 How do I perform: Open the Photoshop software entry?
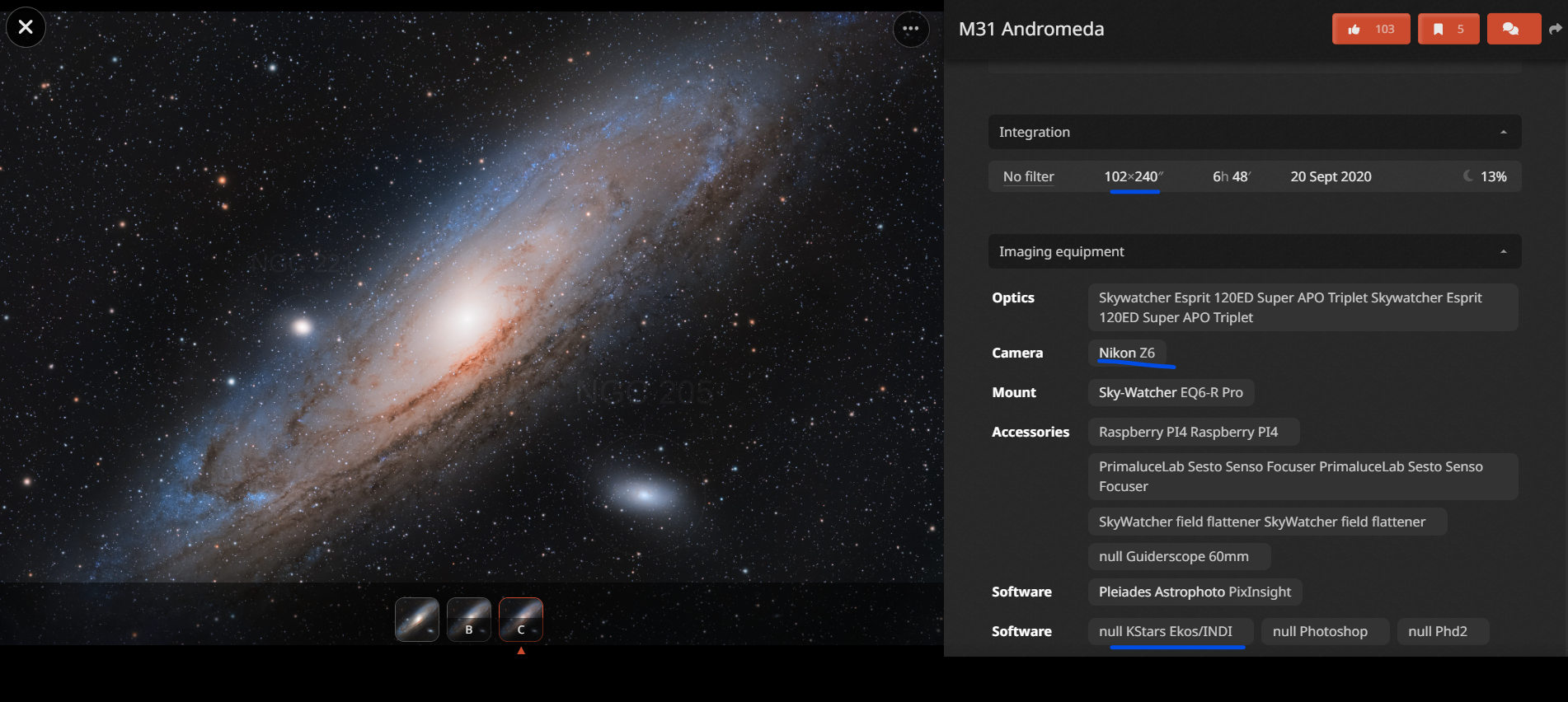click(x=1325, y=631)
